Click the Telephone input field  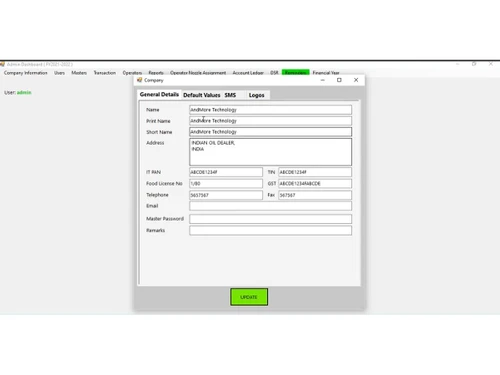226,195
